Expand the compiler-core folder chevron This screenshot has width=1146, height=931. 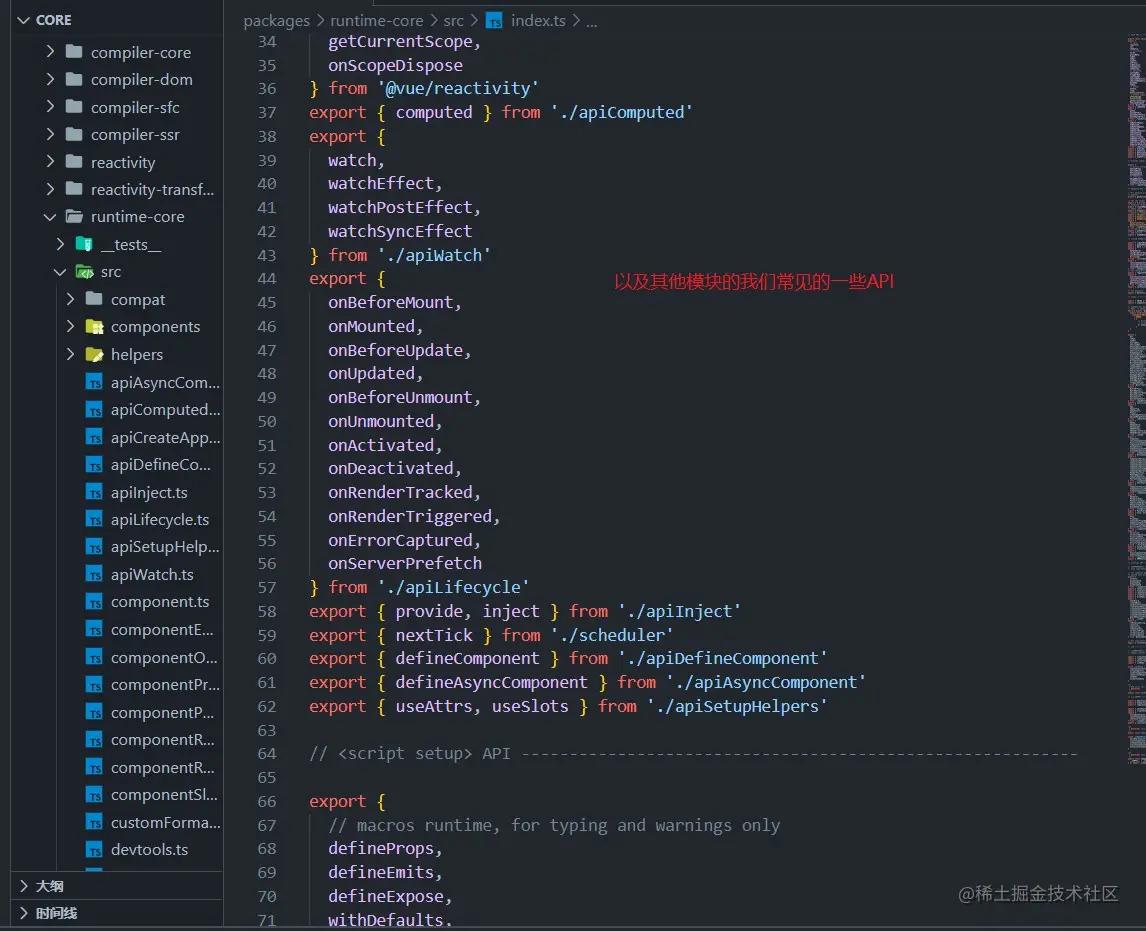point(50,52)
